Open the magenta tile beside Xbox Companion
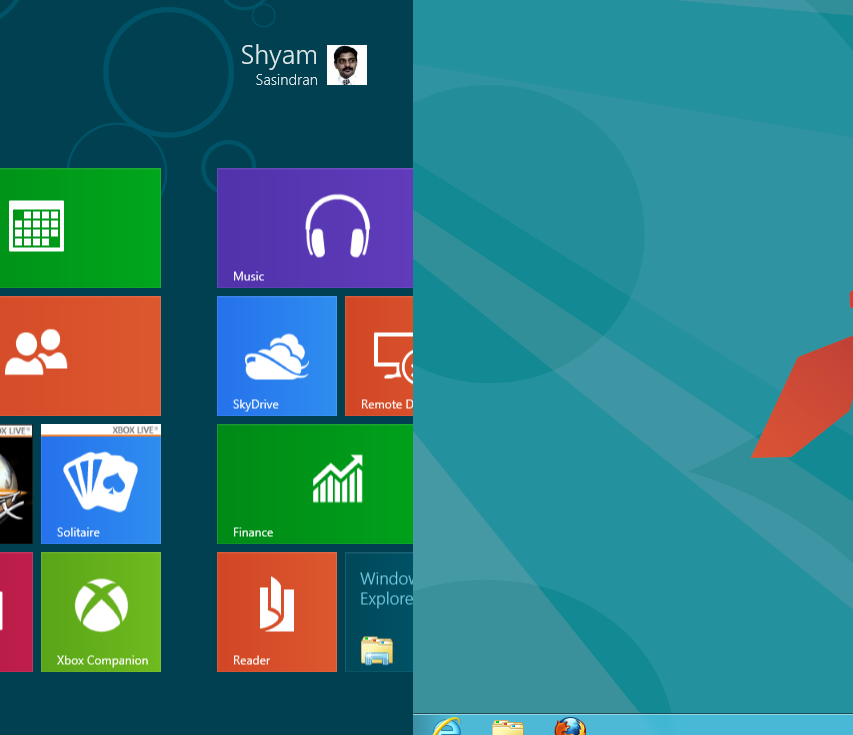The image size is (853, 735). click(x=16, y=612)
